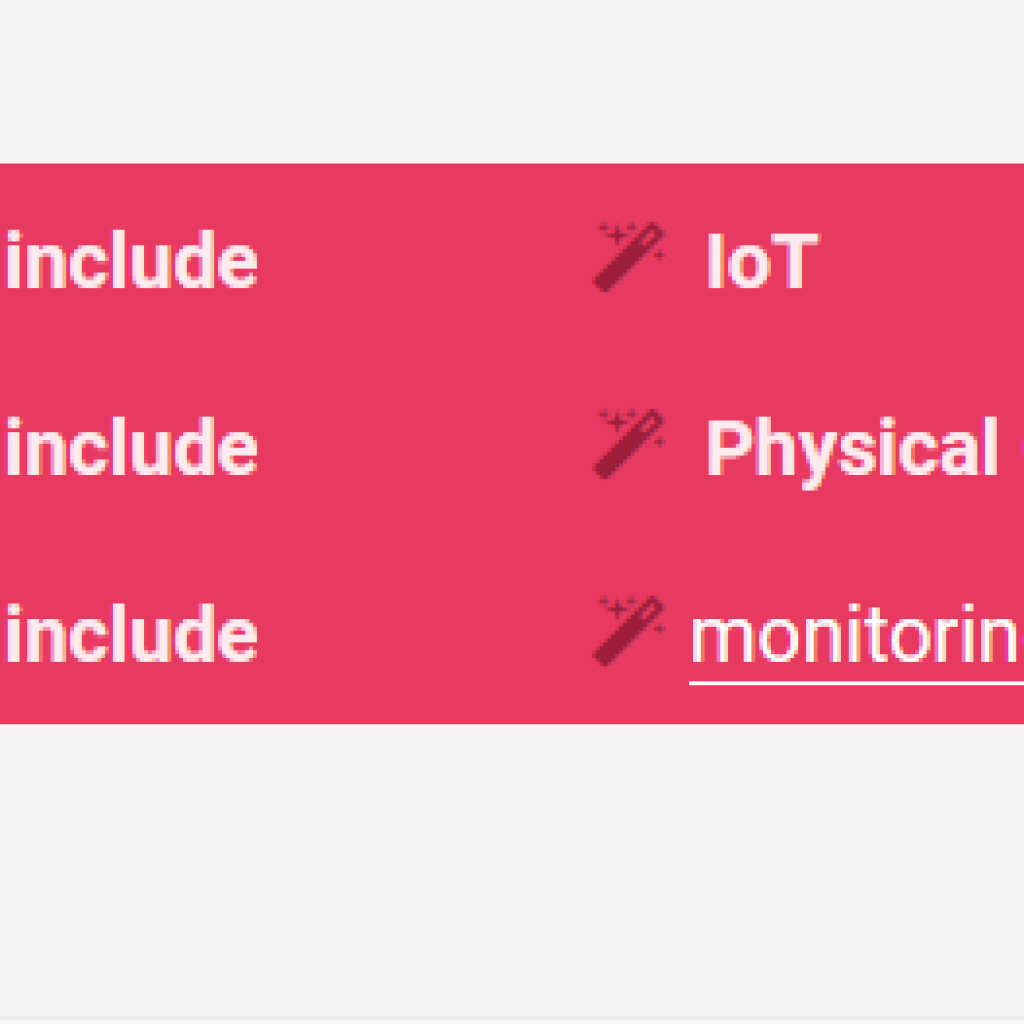The image size is (1024, 1024).
Task: Click the gray area below the red panel
Action: click(512, 871)
